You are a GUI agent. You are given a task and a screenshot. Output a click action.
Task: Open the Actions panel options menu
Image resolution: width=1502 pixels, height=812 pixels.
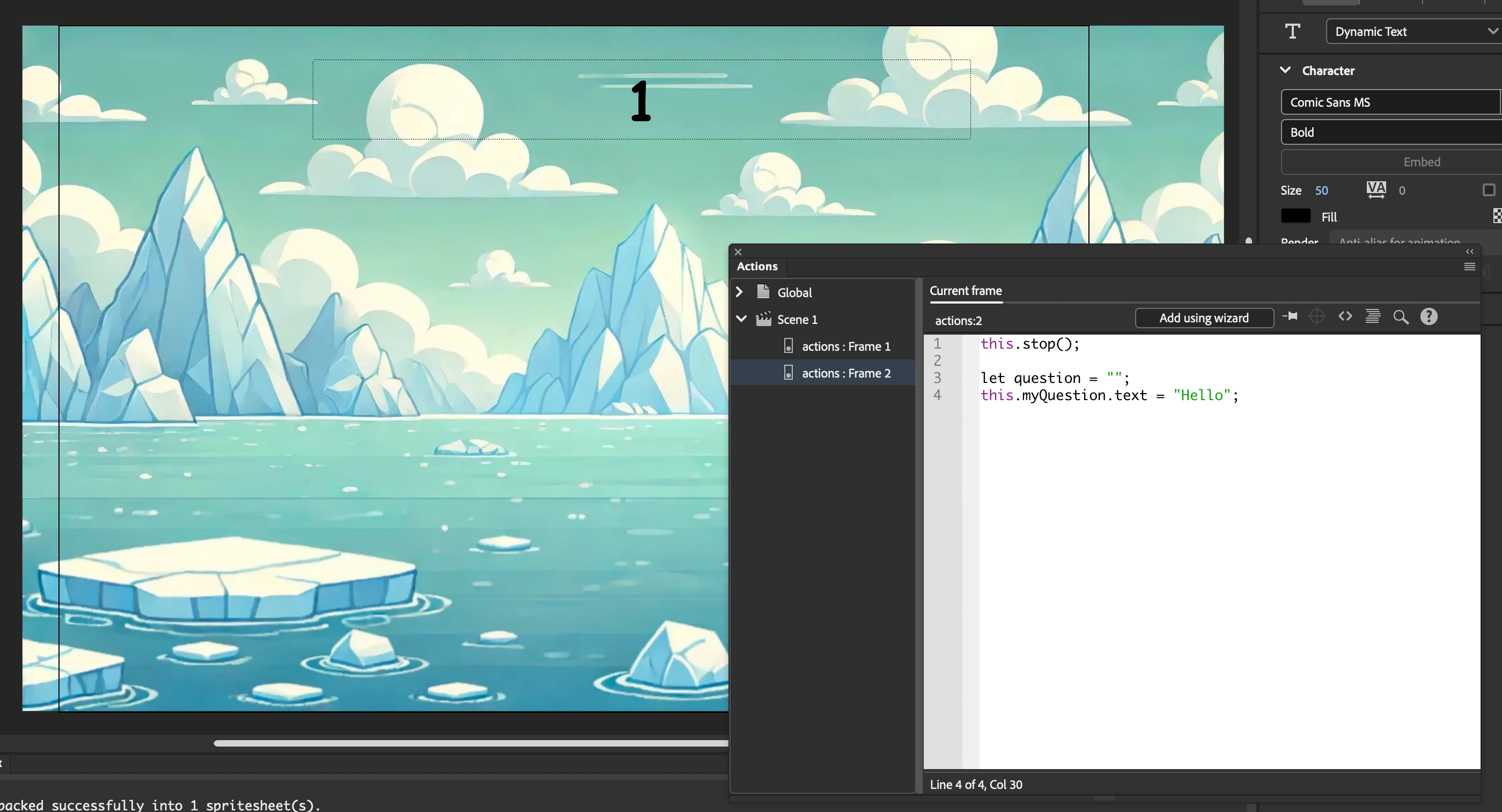(1469, 267)
